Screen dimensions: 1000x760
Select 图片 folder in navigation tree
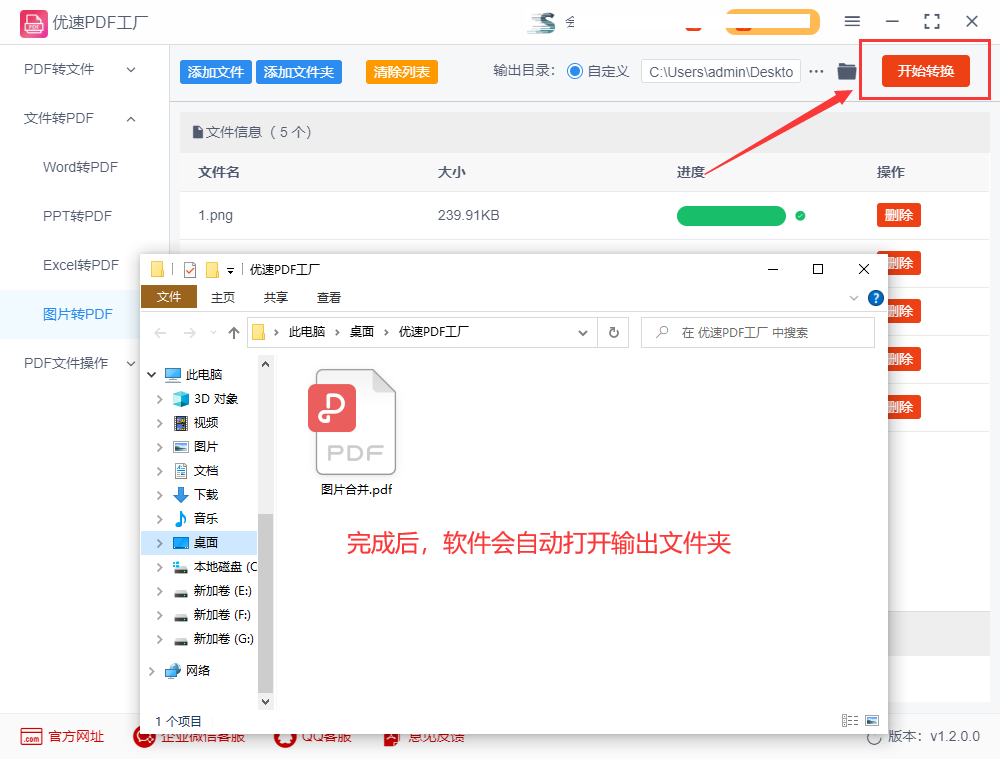(205, 447)
